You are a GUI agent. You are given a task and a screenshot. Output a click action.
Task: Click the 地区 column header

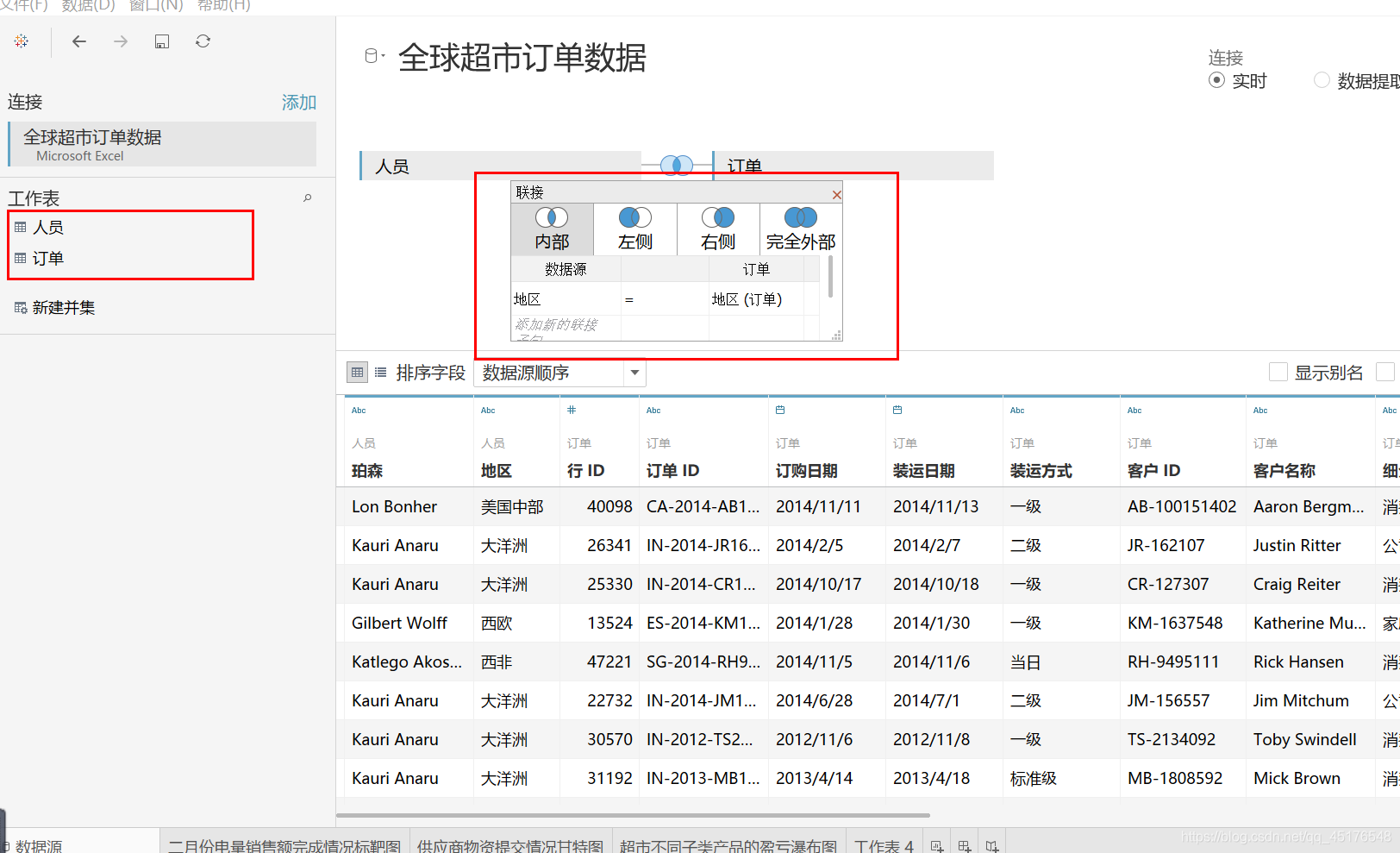[x=497, y=470]
